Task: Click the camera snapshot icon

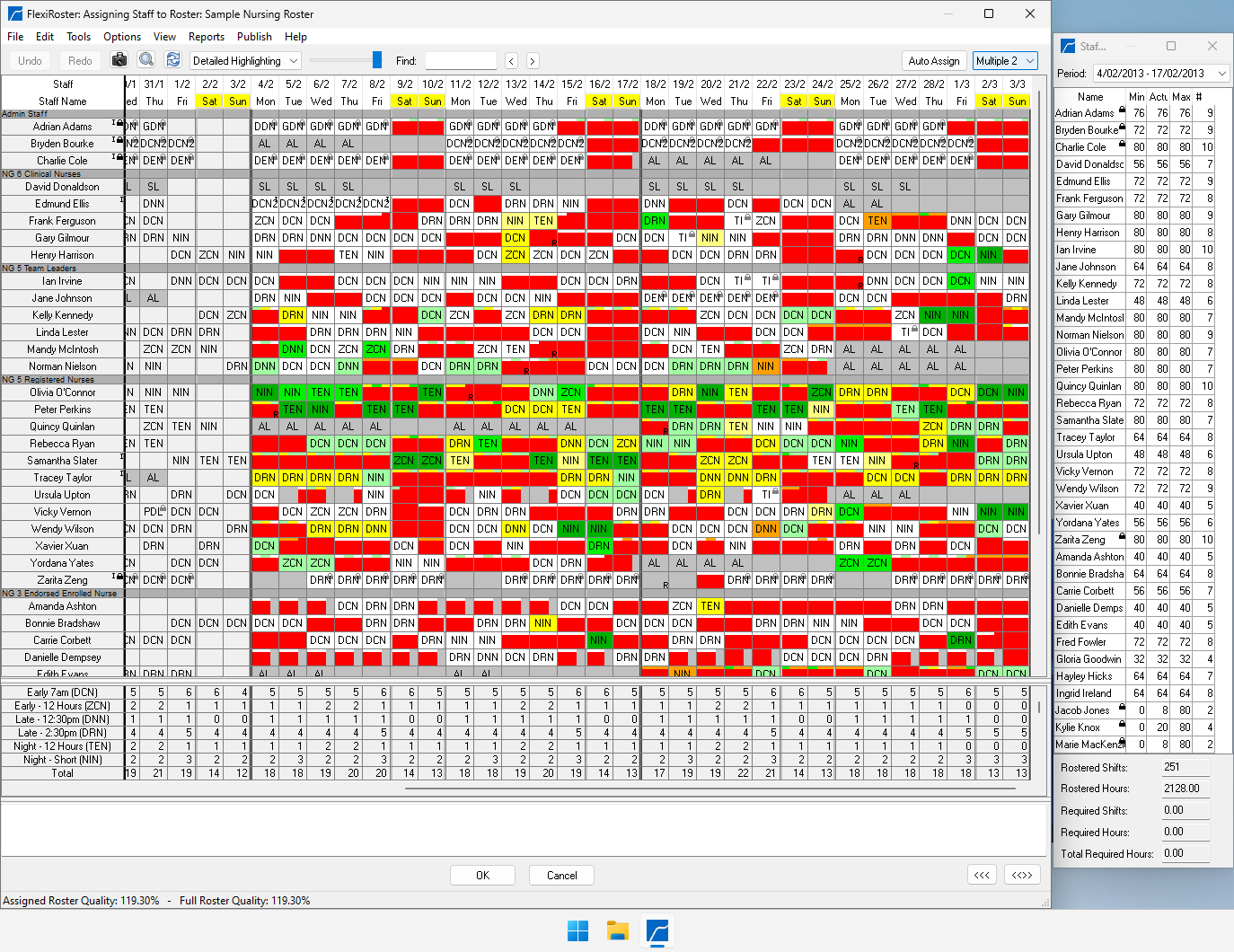Action: (119, 60)
